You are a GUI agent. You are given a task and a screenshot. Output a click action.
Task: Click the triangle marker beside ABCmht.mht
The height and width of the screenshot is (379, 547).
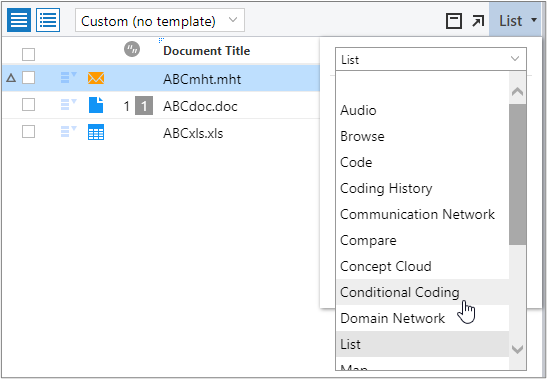(11, 78)
